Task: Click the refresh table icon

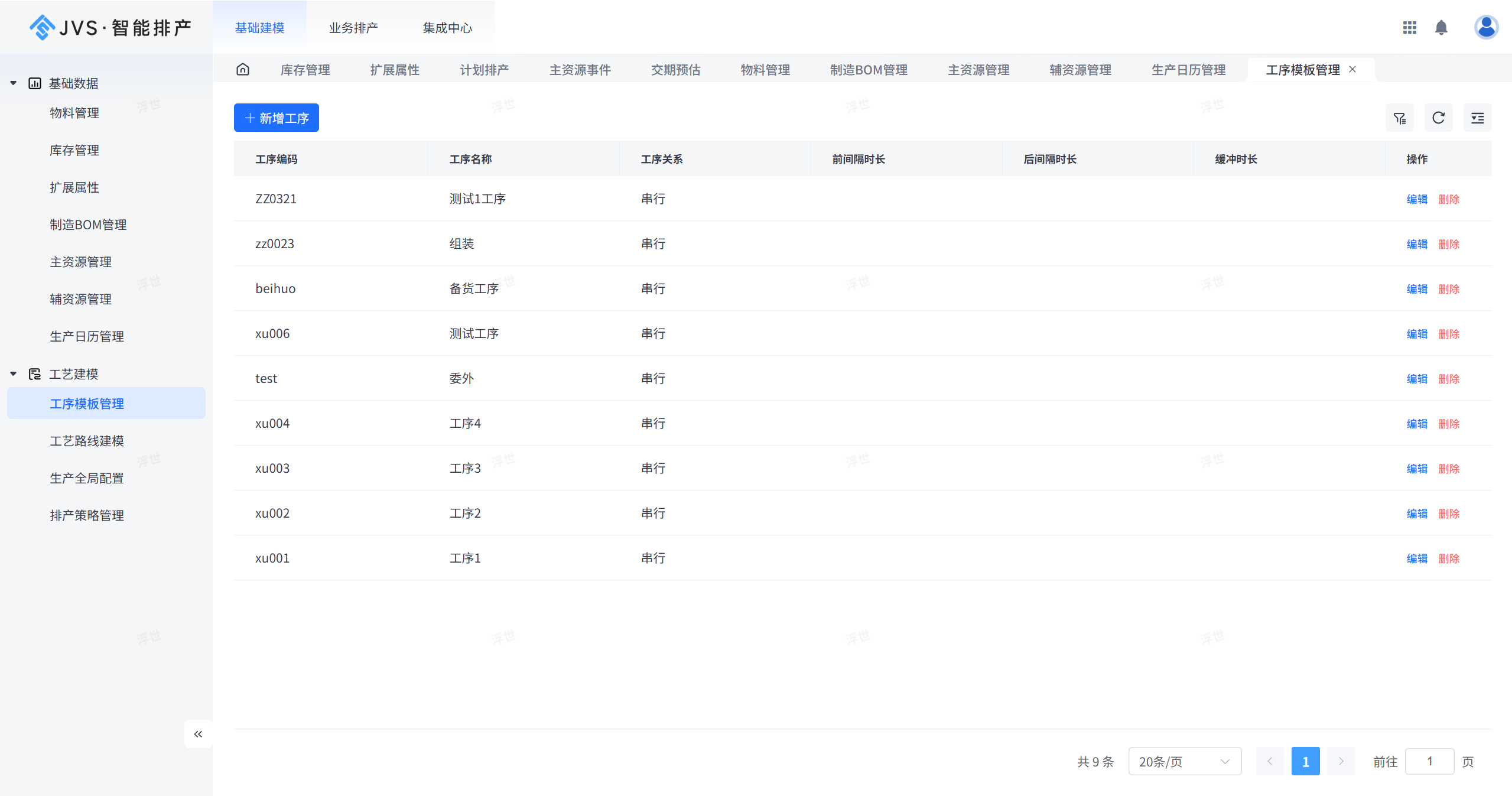Action: (x=1438, y=118)
